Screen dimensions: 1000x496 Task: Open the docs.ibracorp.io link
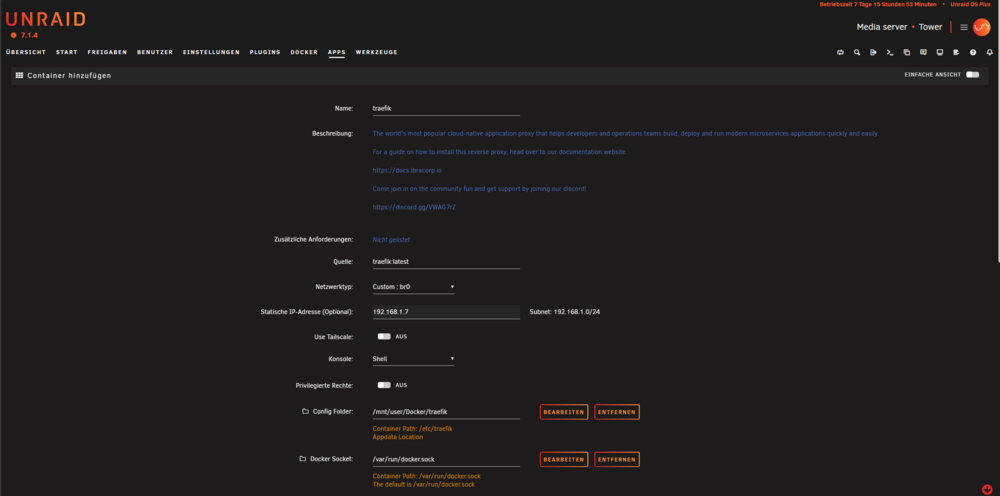click(x=408, y=171)
